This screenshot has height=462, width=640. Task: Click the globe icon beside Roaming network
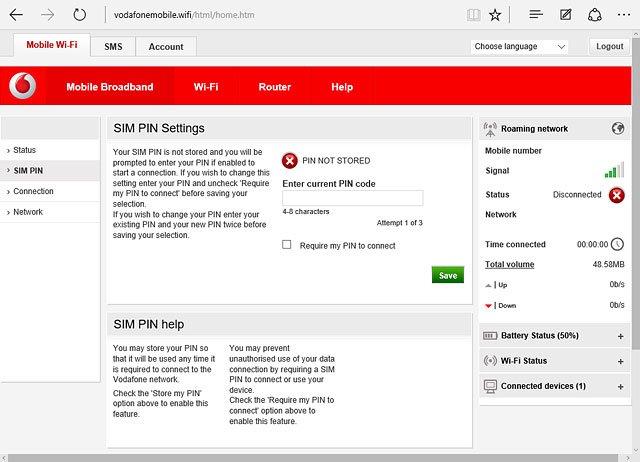tap(618, 129)
